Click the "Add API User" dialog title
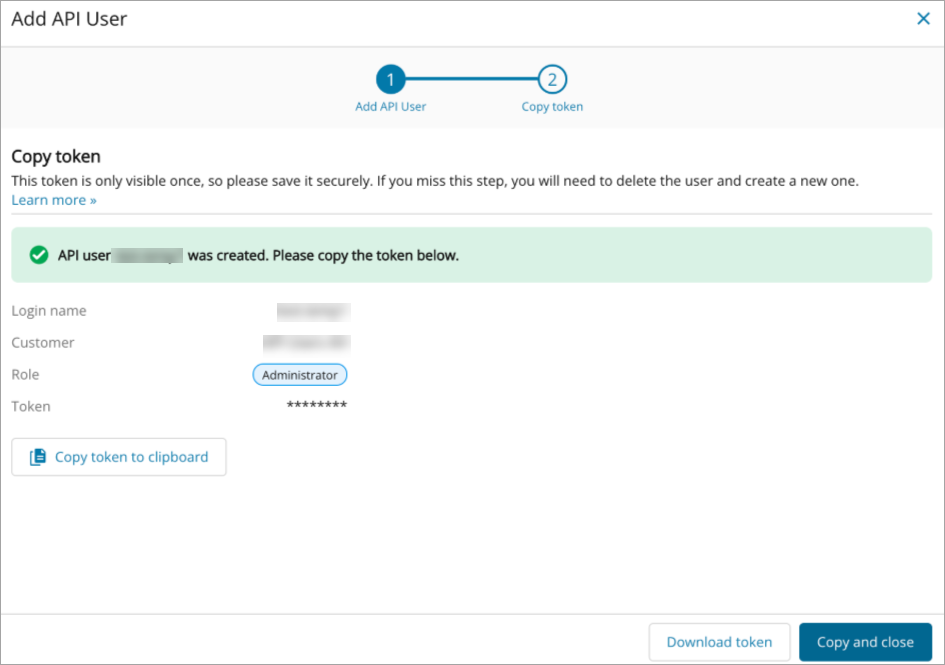945x665 pixels. point(69,19)
